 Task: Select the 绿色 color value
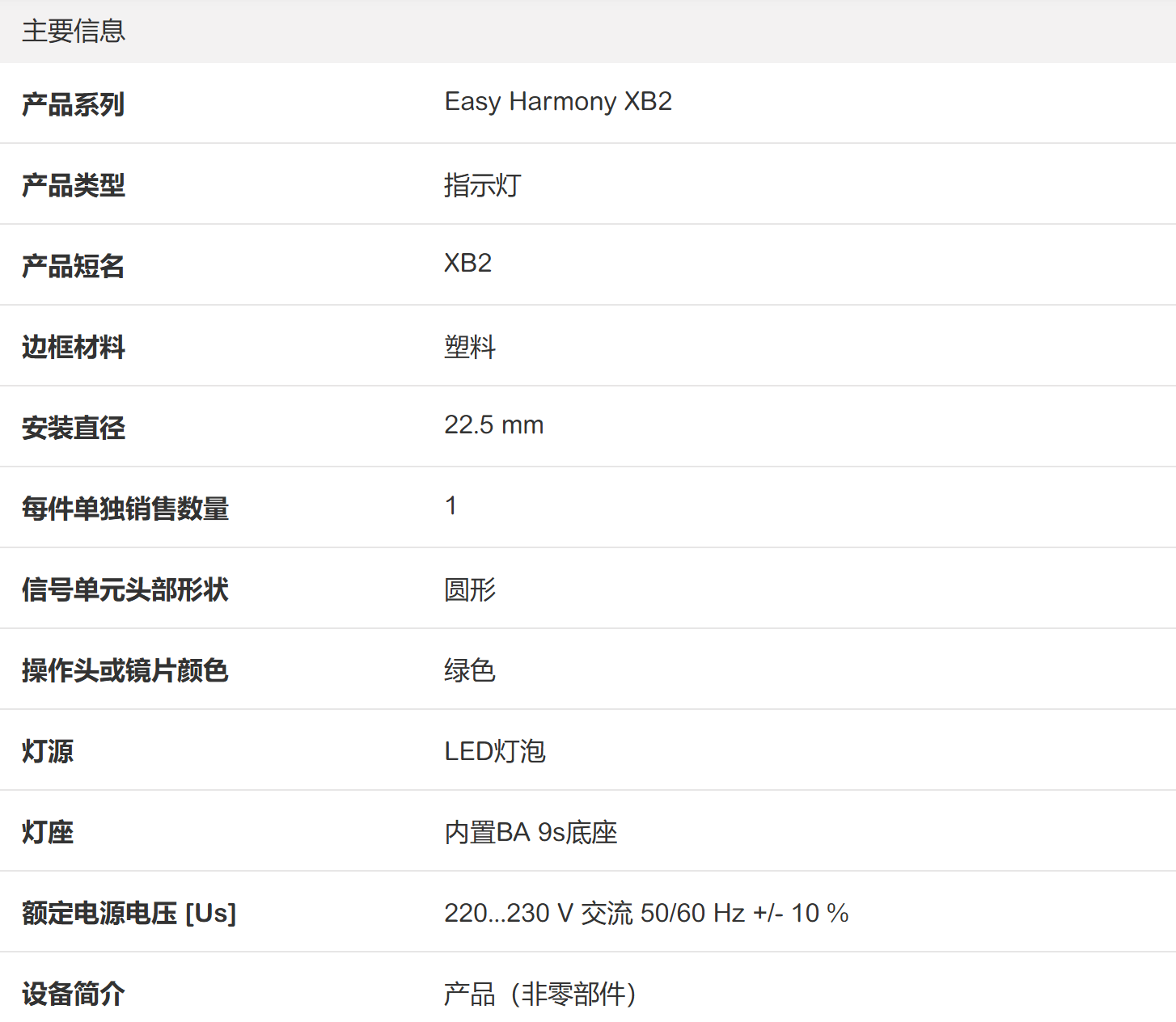(470, 670)
